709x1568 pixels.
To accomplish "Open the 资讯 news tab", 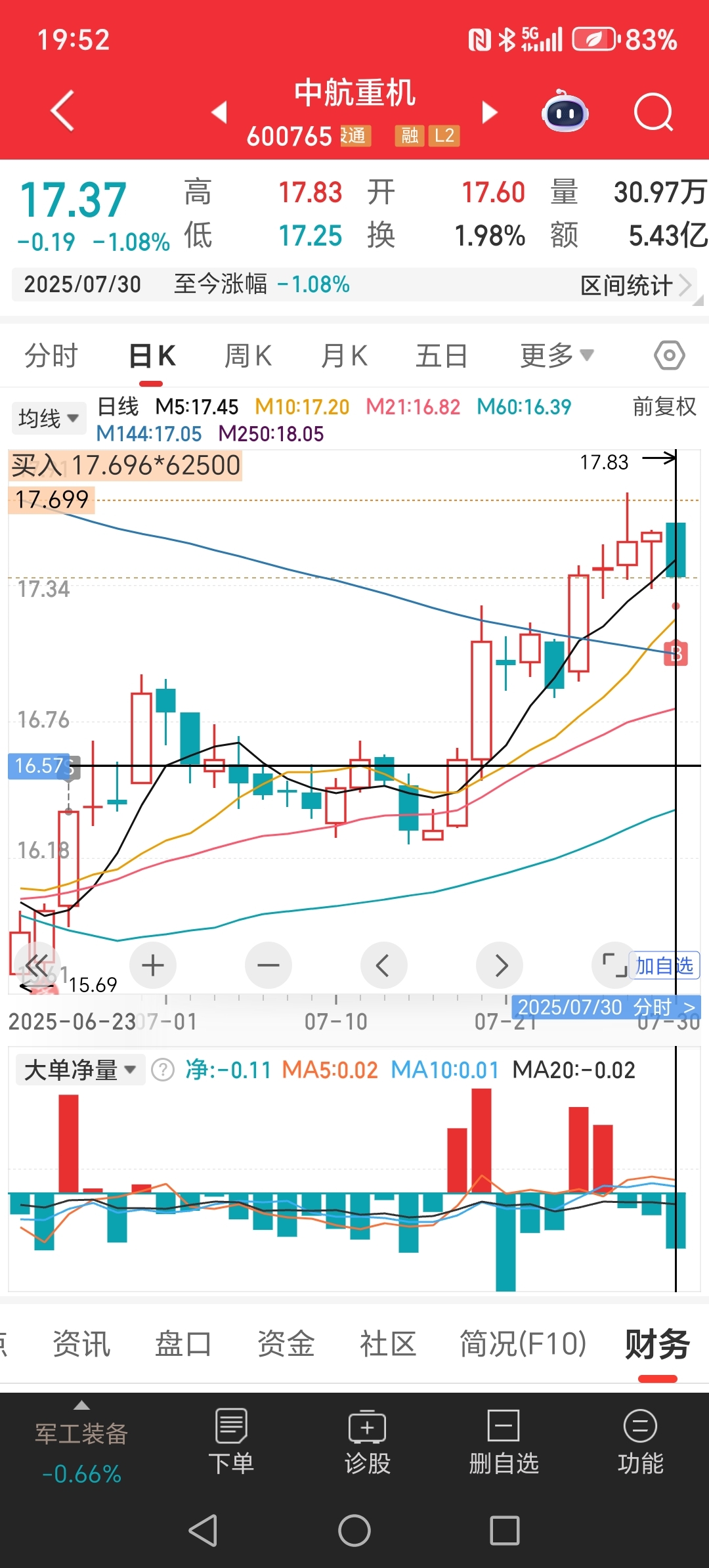I will click(81, 1343).
